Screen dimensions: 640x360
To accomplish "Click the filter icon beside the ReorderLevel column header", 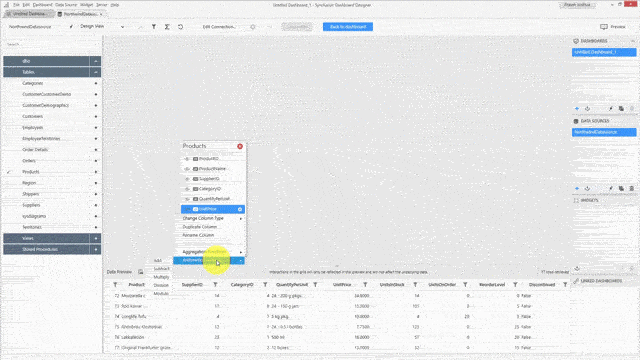I will coord(515,284).
